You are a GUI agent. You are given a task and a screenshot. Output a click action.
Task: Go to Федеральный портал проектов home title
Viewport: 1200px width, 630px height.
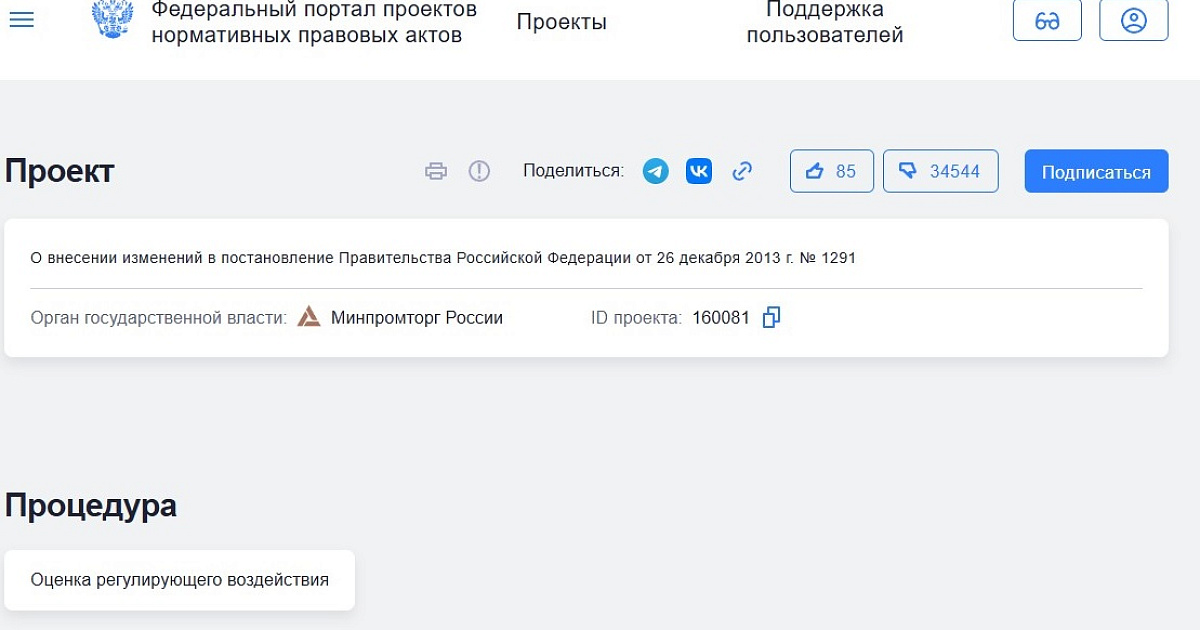coord(314,22)
